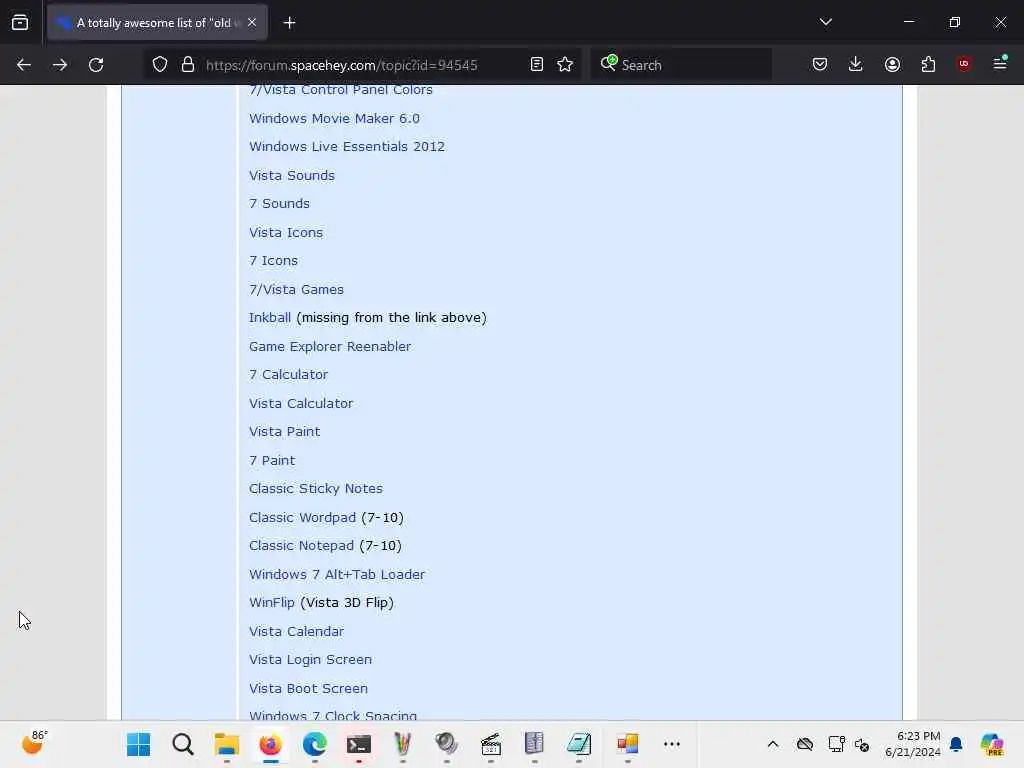
Task: Open the Downloads panel
Action: point(856,64)
